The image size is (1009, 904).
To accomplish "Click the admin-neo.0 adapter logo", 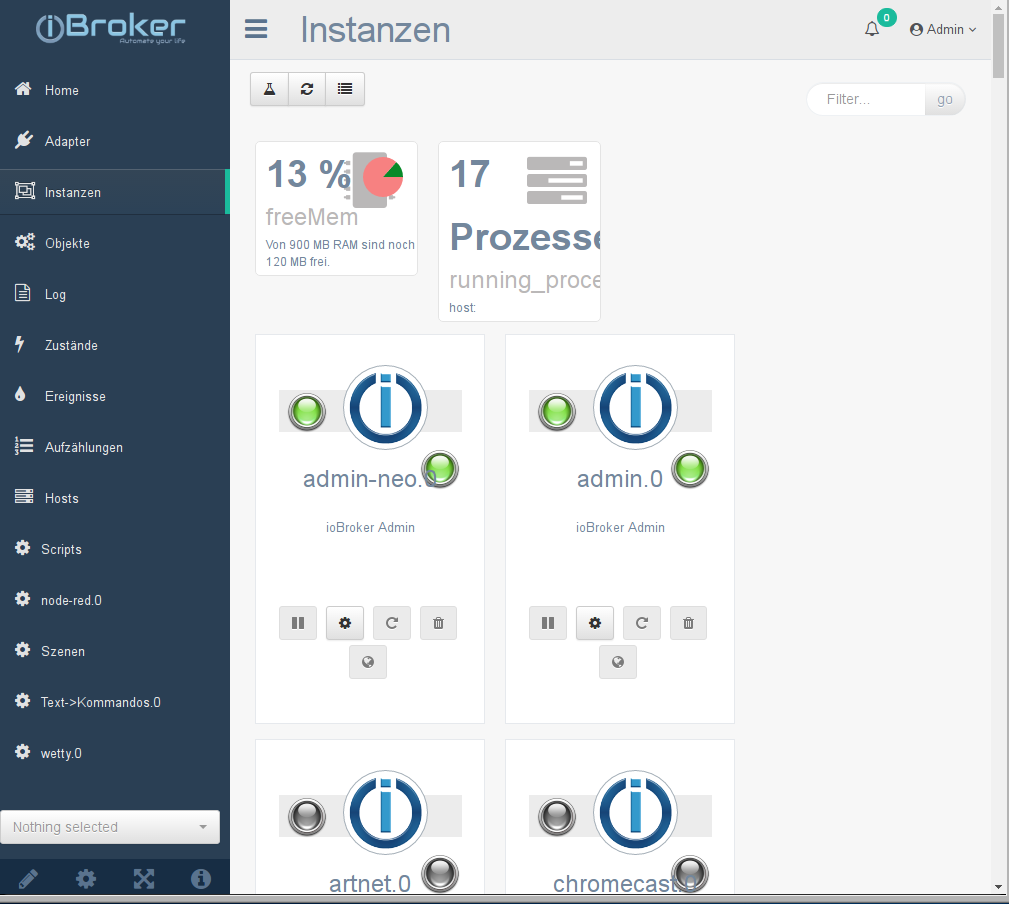I will [385, 408].
